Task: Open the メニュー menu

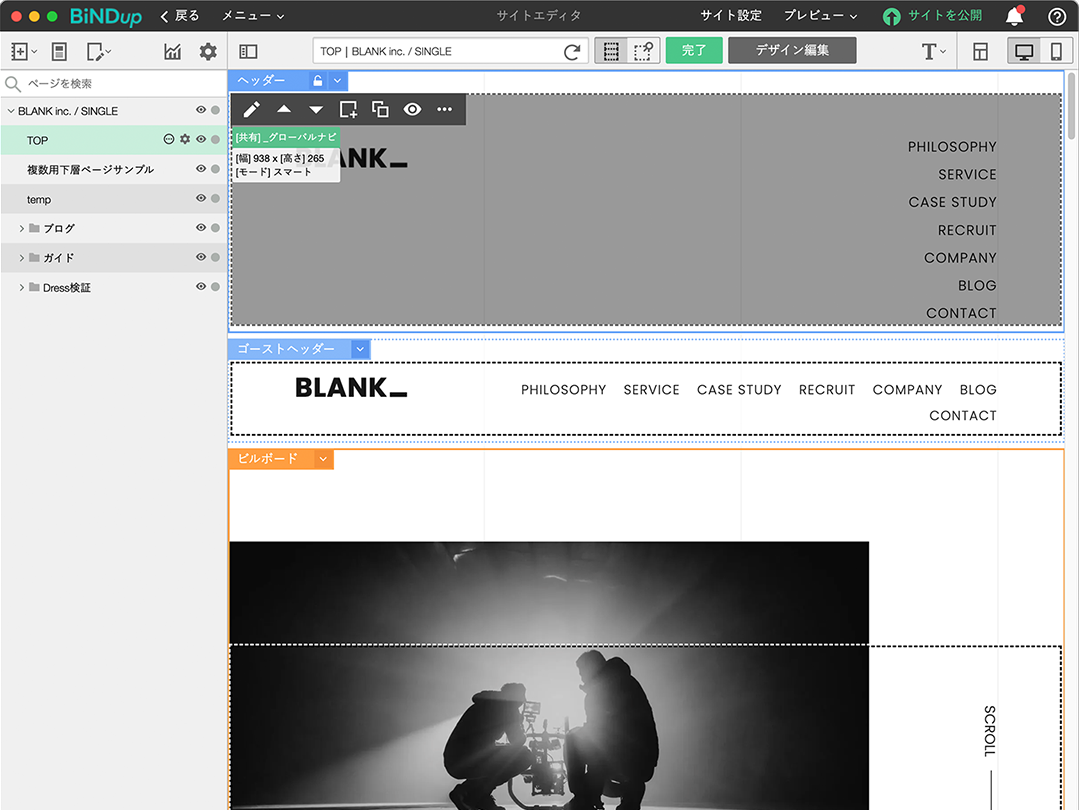Action: tap(252, 16)
